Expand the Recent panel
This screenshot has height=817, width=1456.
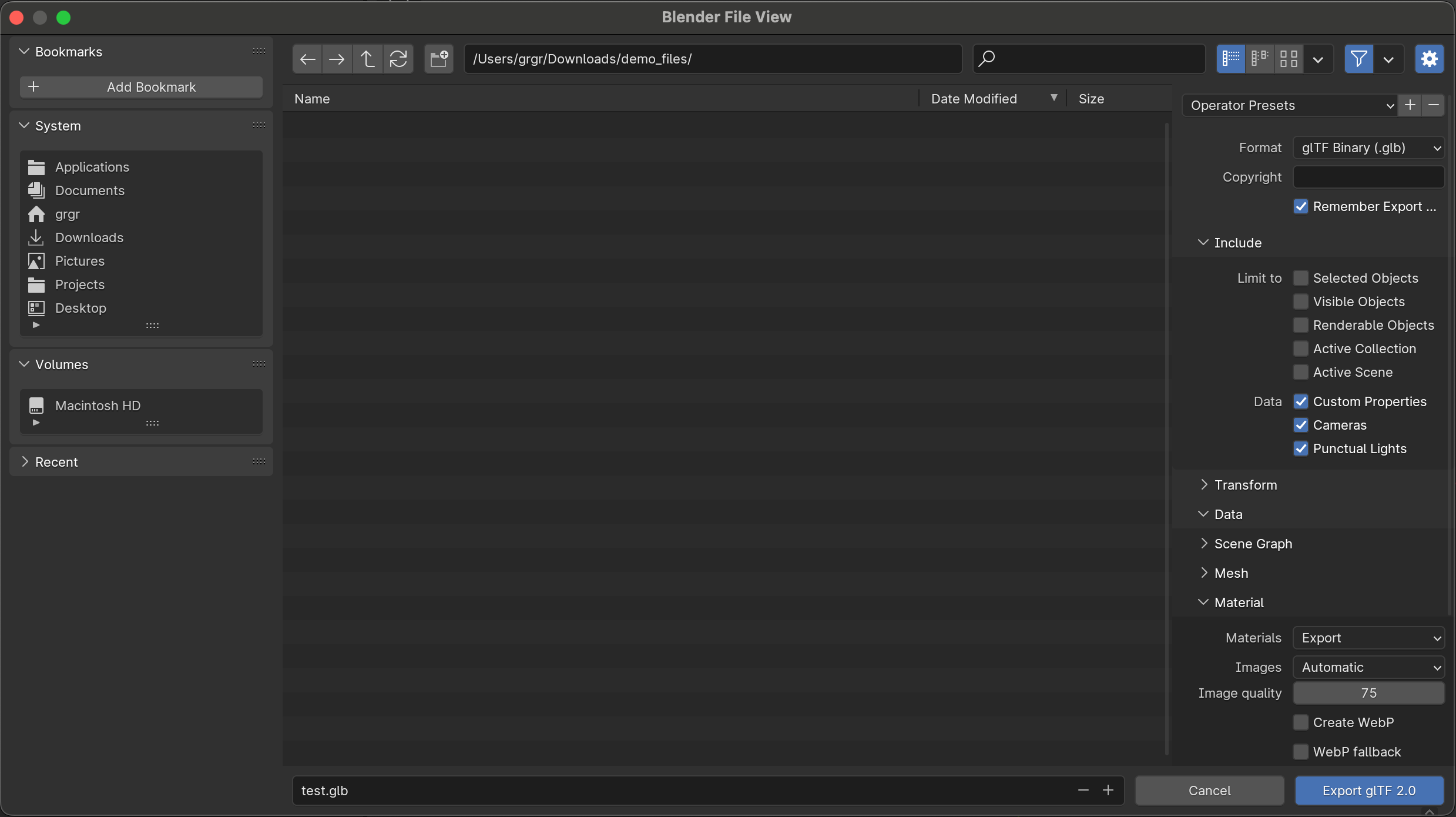click(x=56, y=462)
